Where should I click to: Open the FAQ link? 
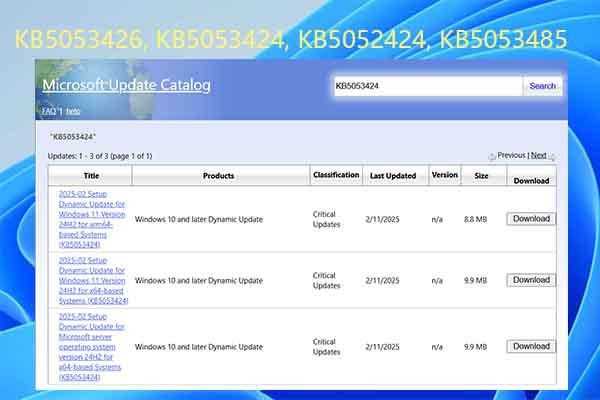(49, 111)
